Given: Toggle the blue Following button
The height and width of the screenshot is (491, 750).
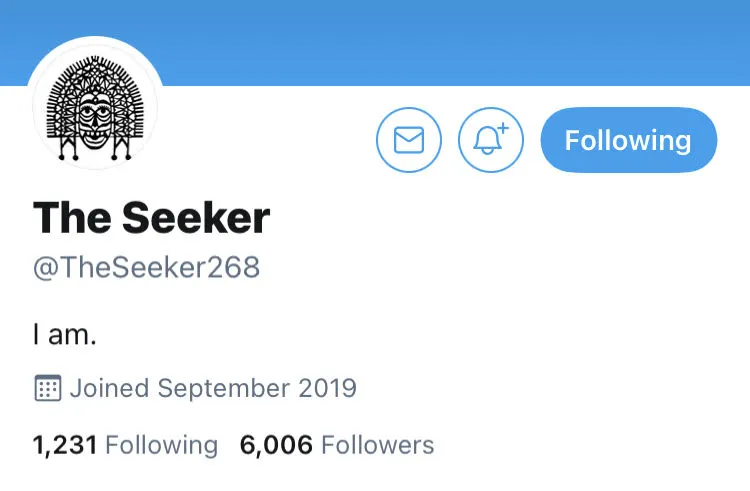Looking at the screenshot, I should pyautogui.click(x=628, y=140).
